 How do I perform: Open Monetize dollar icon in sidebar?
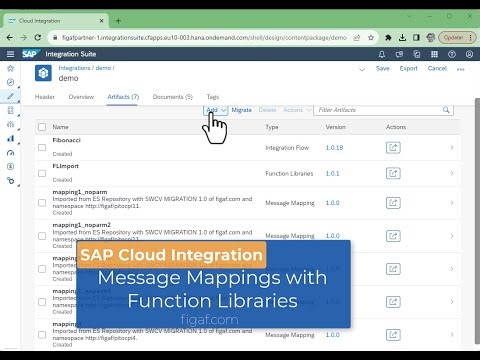coord(11,166)
